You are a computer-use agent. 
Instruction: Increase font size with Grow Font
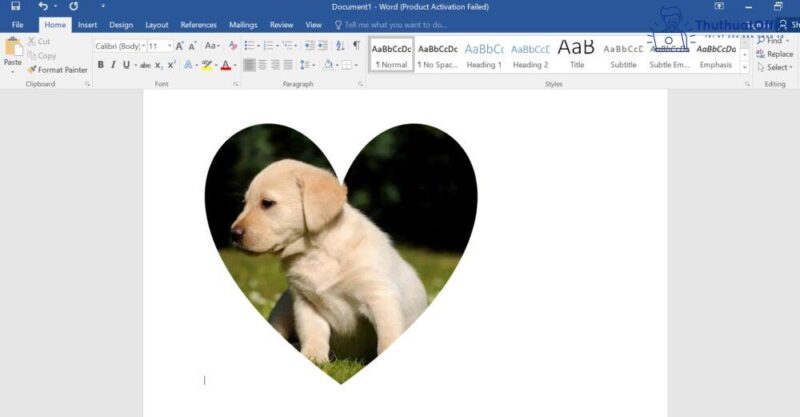(180, 46)
